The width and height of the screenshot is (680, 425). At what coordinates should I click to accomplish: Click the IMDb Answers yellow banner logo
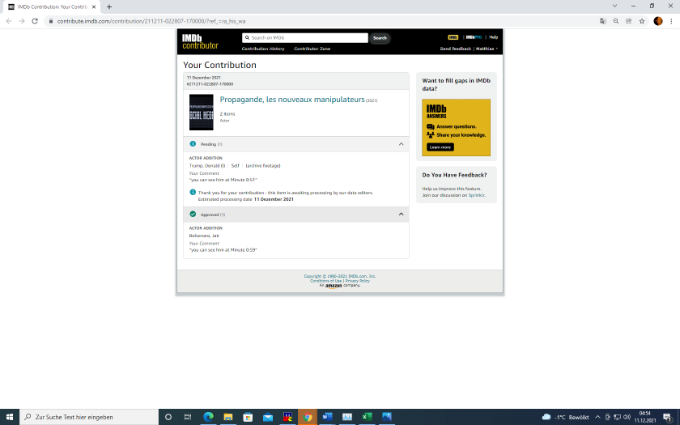[x=436, y=111]
